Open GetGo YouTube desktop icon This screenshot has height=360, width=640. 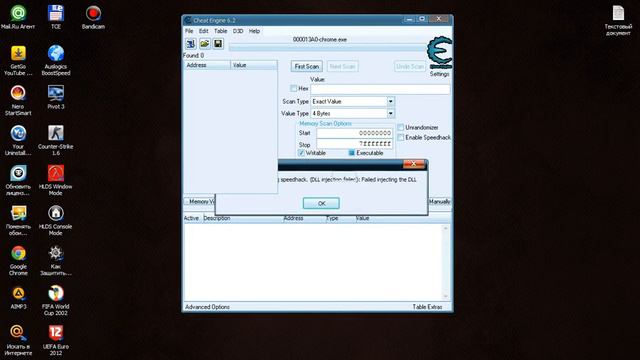click(18, 60)
